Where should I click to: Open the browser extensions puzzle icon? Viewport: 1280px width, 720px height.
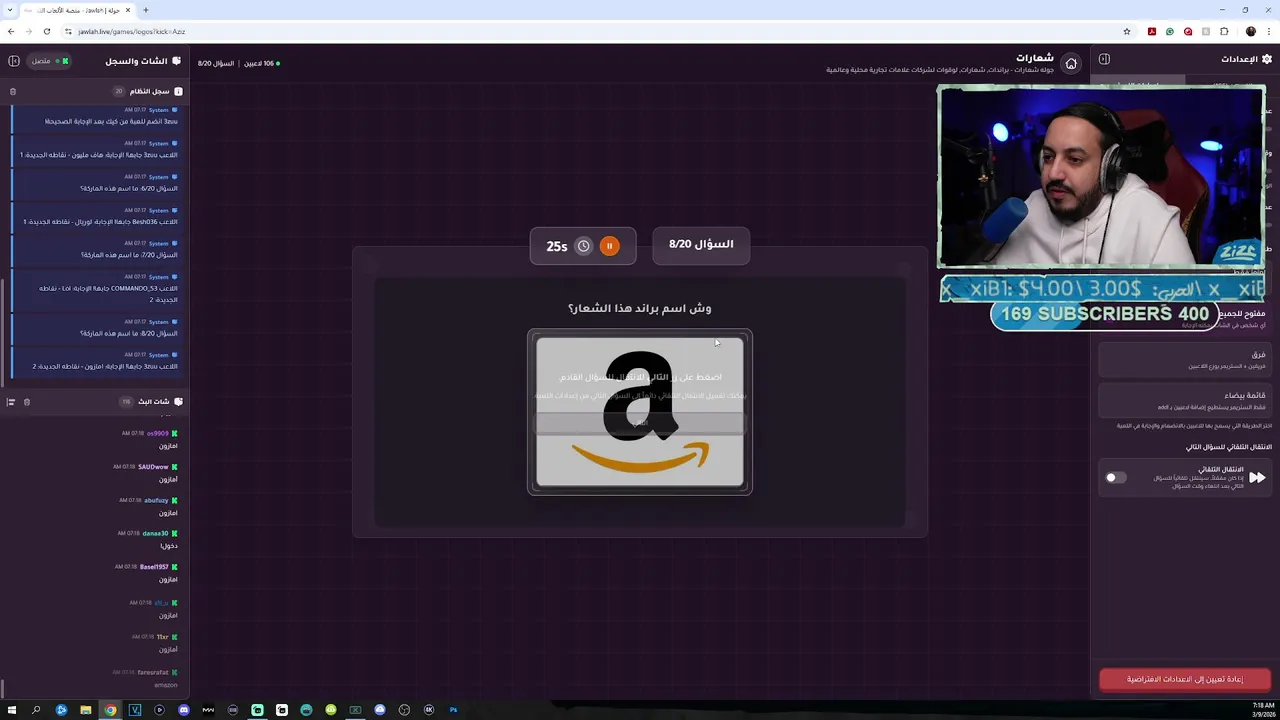point(1224,31)
